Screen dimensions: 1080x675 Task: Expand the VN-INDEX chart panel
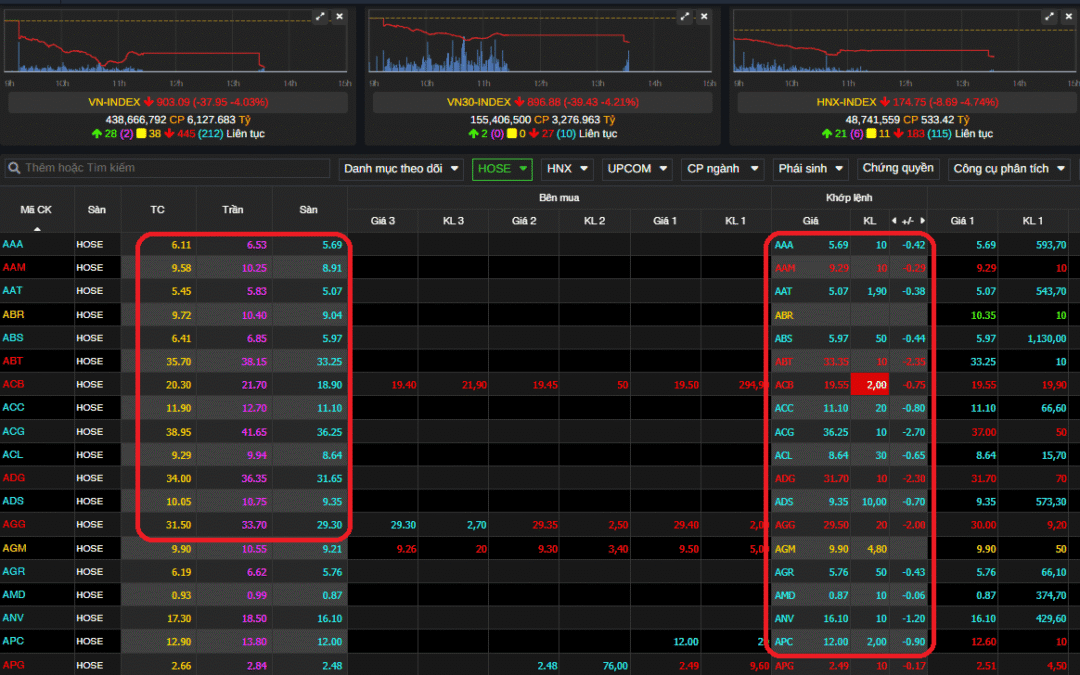coord(320,17)
